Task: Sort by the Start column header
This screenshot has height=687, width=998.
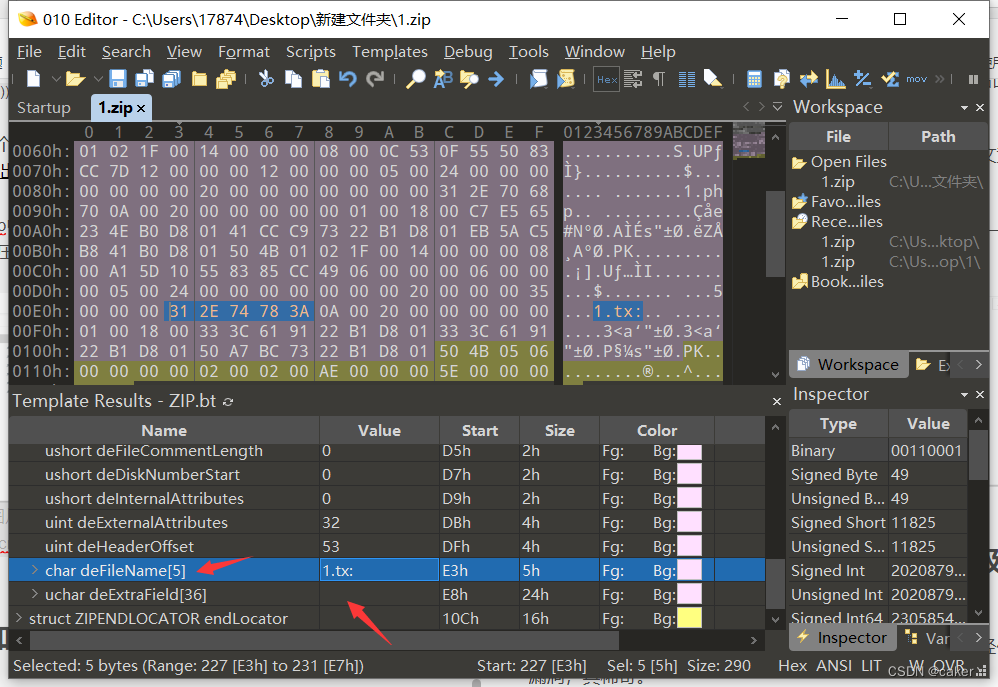Action: 479,430
